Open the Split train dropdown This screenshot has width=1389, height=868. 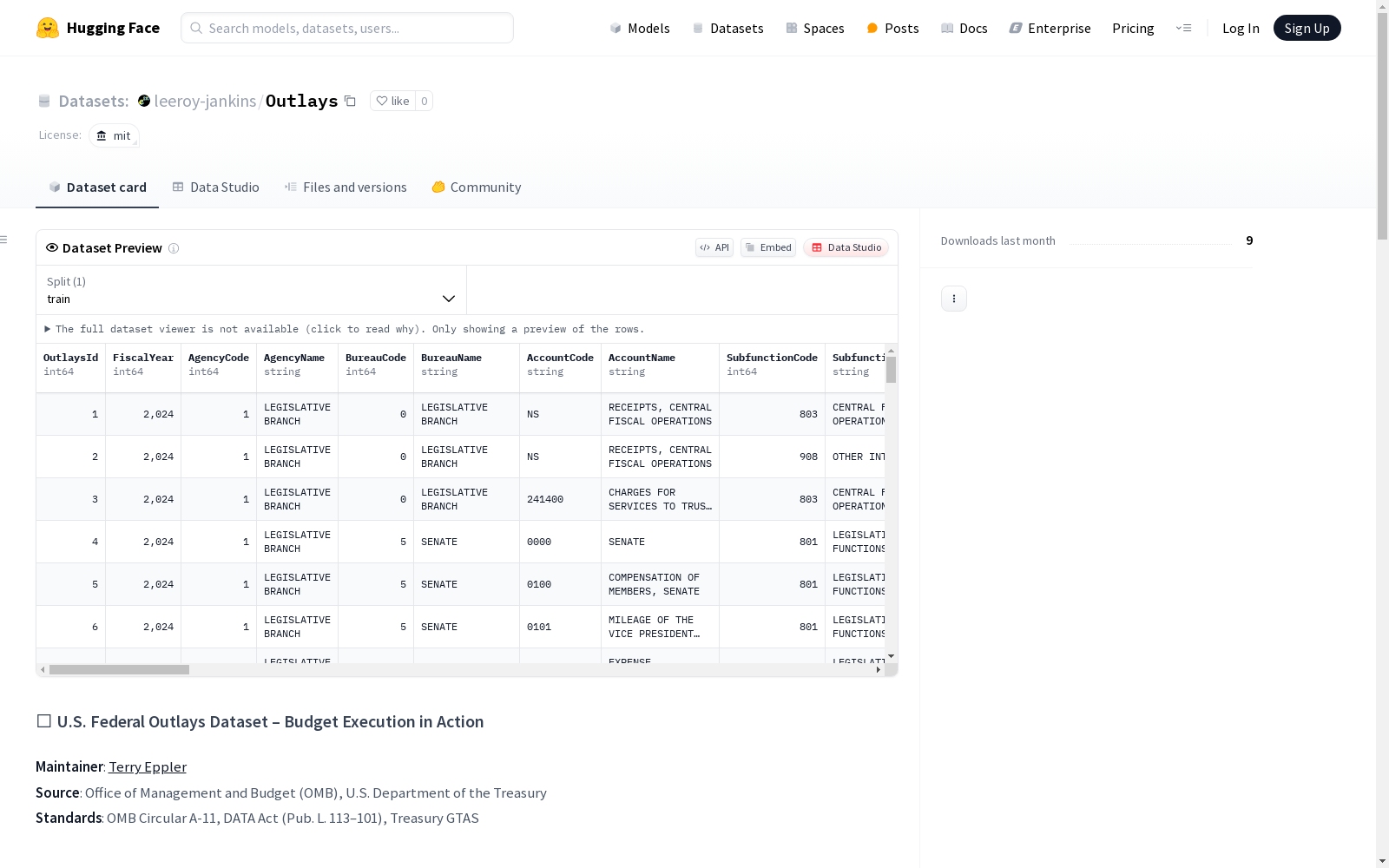click(251, 290)
